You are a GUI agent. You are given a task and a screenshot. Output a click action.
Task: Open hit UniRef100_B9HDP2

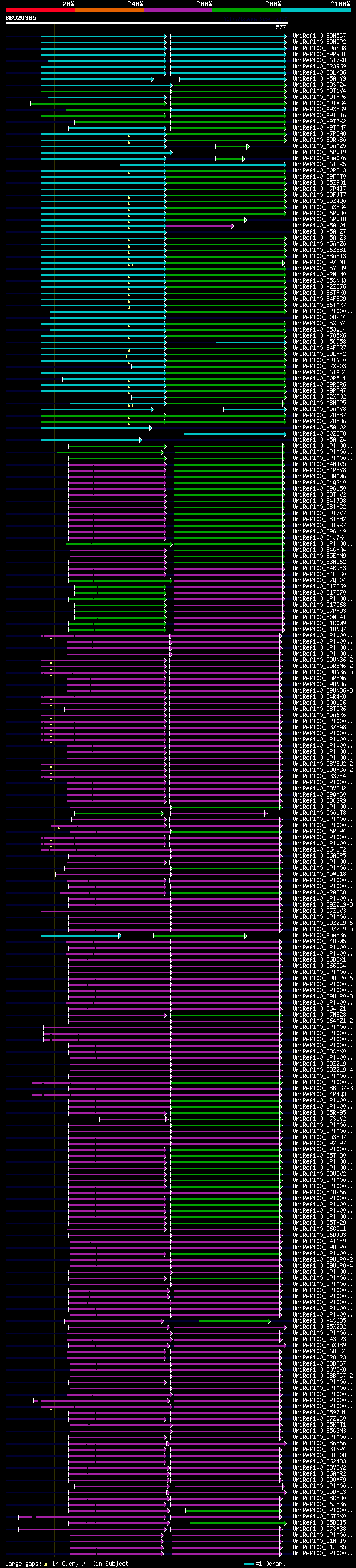(x=319, y=42)
